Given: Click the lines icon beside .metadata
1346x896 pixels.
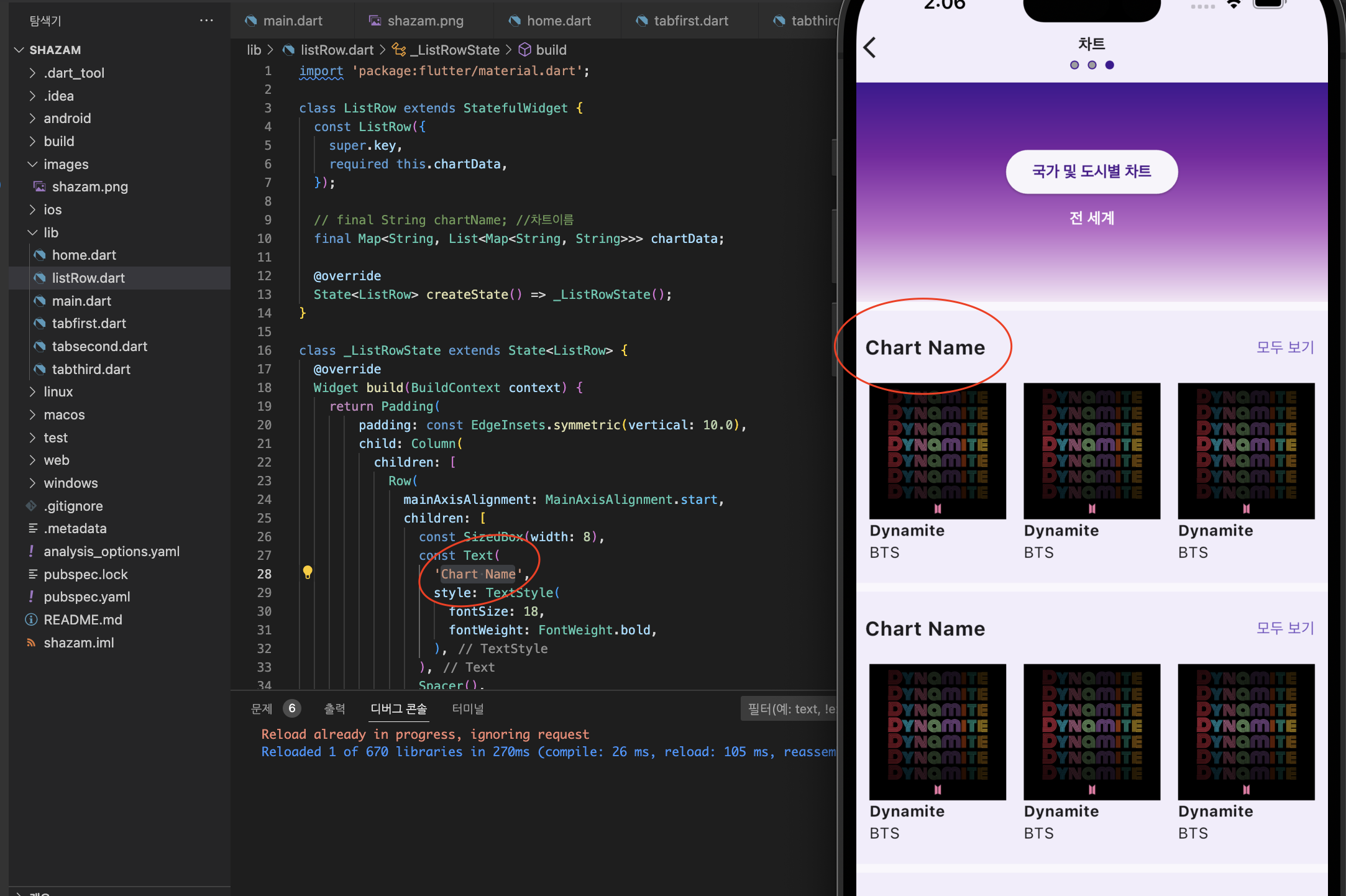Looking at the screenshot, I should (32, 528).
